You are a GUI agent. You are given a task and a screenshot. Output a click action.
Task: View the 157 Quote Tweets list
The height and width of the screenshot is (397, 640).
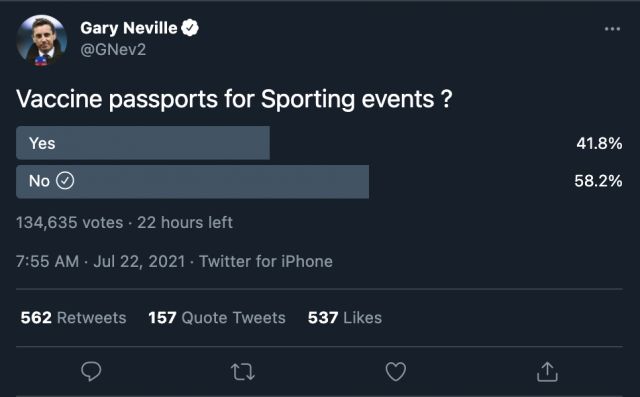217,317
